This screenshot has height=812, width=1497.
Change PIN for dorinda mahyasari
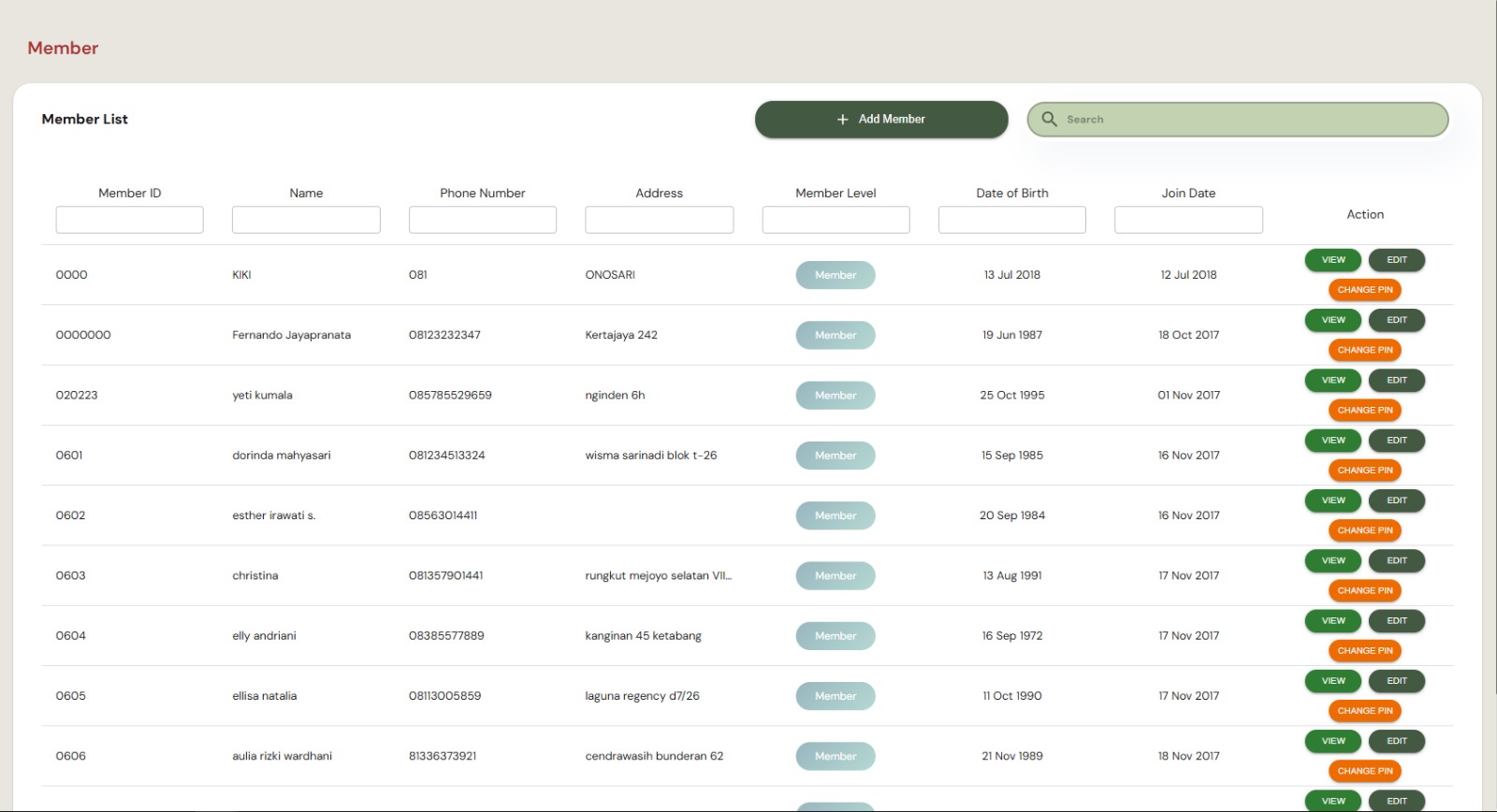point(1365,471)
